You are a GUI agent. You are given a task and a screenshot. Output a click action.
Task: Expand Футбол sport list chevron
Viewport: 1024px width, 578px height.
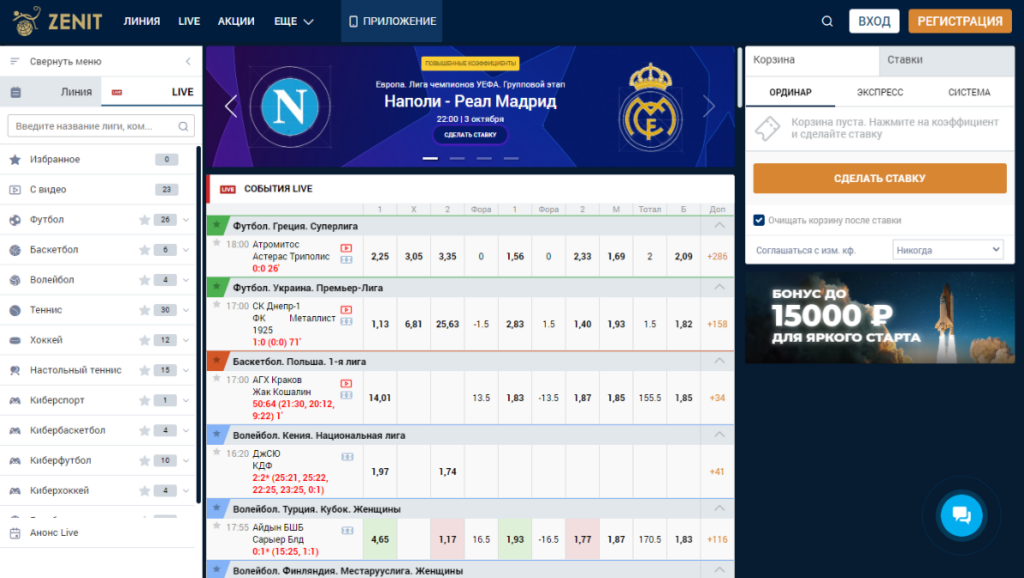[x=186, y=220]
